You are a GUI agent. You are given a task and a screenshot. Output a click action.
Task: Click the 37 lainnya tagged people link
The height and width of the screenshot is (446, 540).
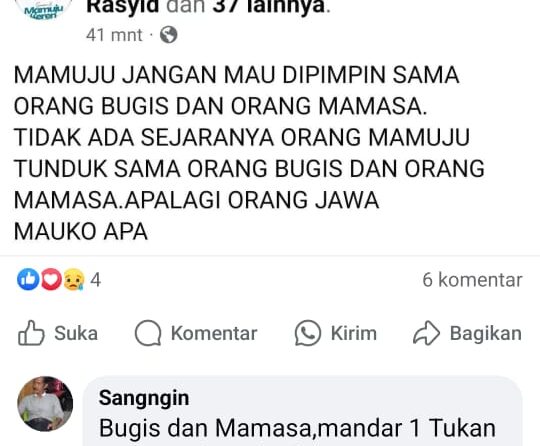pyautogui.click(x=269, y=7)
